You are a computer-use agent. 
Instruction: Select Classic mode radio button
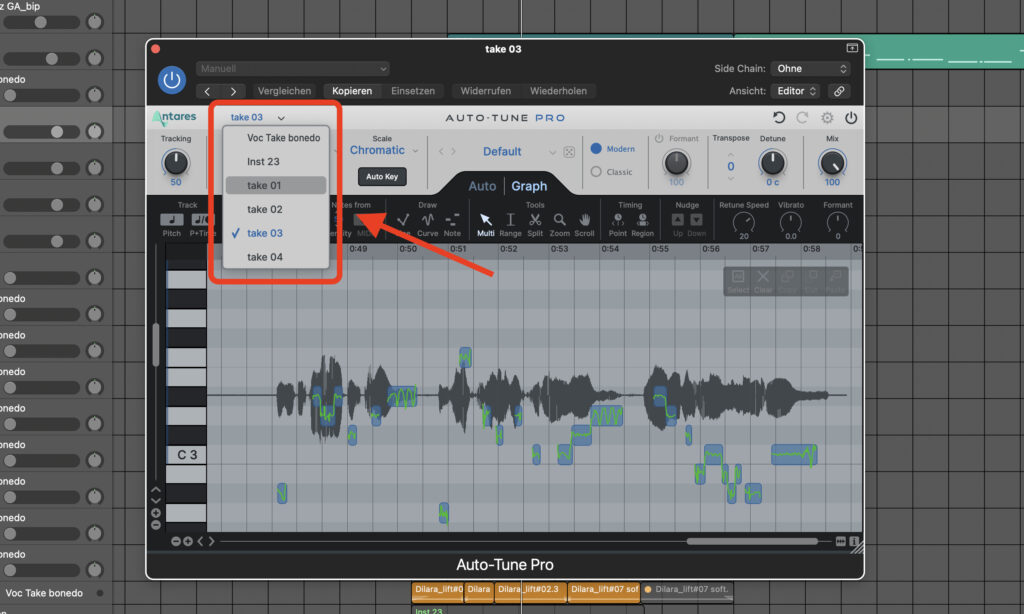coord(596,172)
